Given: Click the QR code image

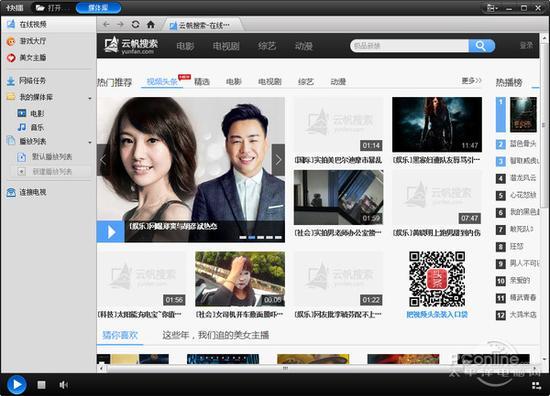Looking at the screenshot, I should coord(437,279).
